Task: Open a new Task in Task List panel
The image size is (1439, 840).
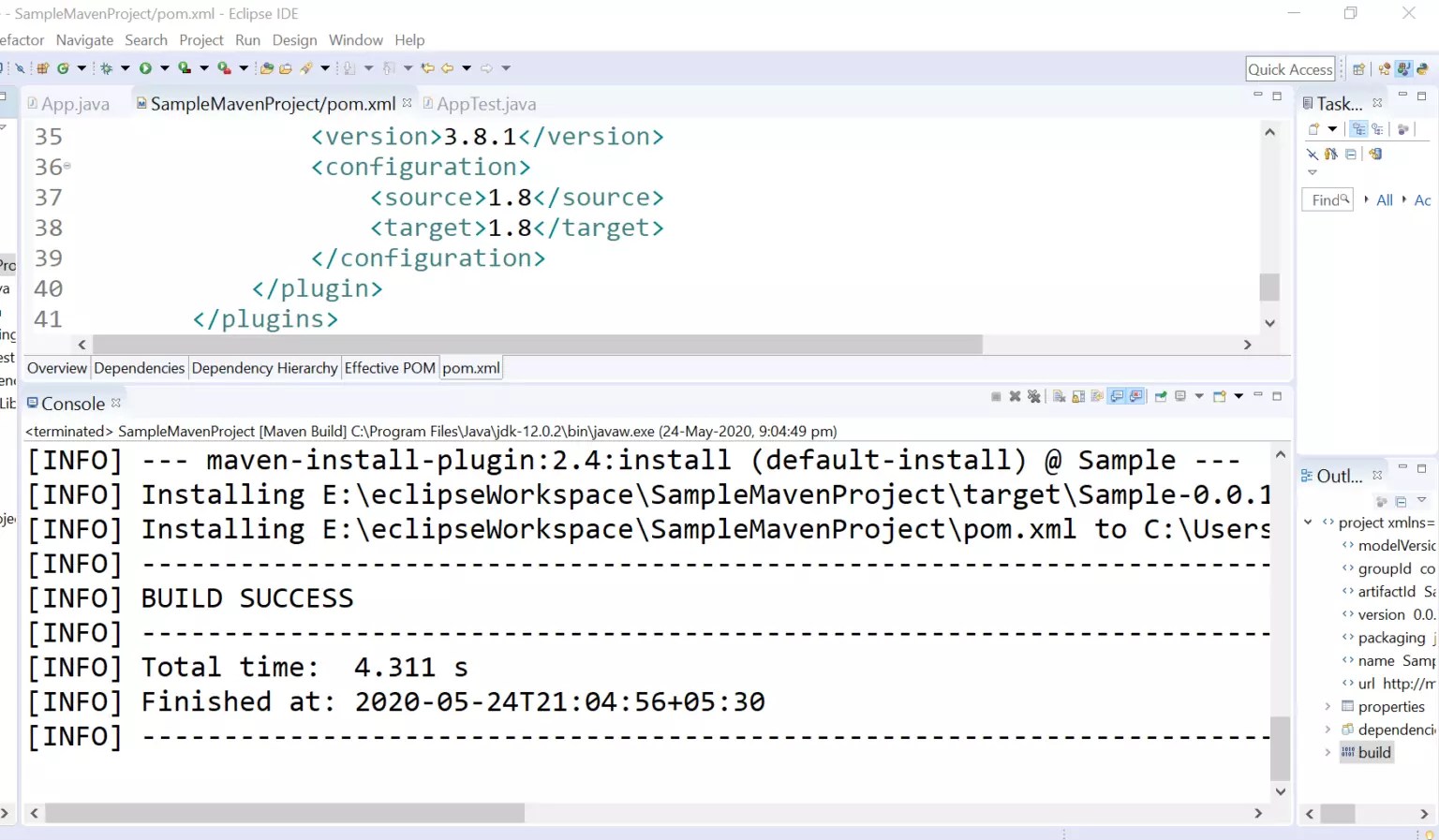Action: (x=1313, y=128)
